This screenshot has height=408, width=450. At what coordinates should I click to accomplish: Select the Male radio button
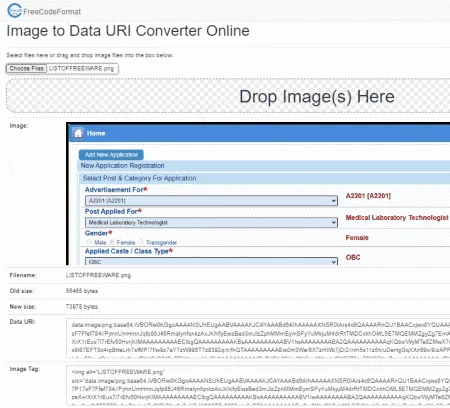[x=89, y=242]
